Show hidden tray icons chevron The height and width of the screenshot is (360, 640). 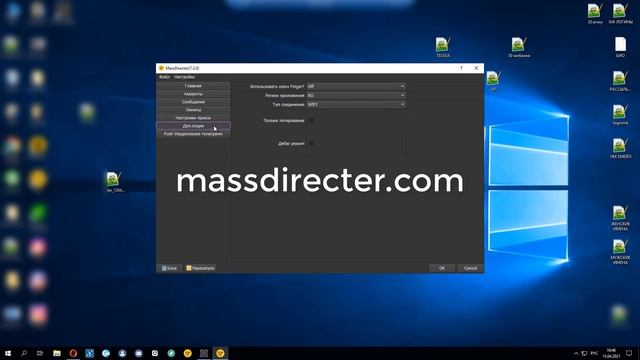(x=576, y=353)
